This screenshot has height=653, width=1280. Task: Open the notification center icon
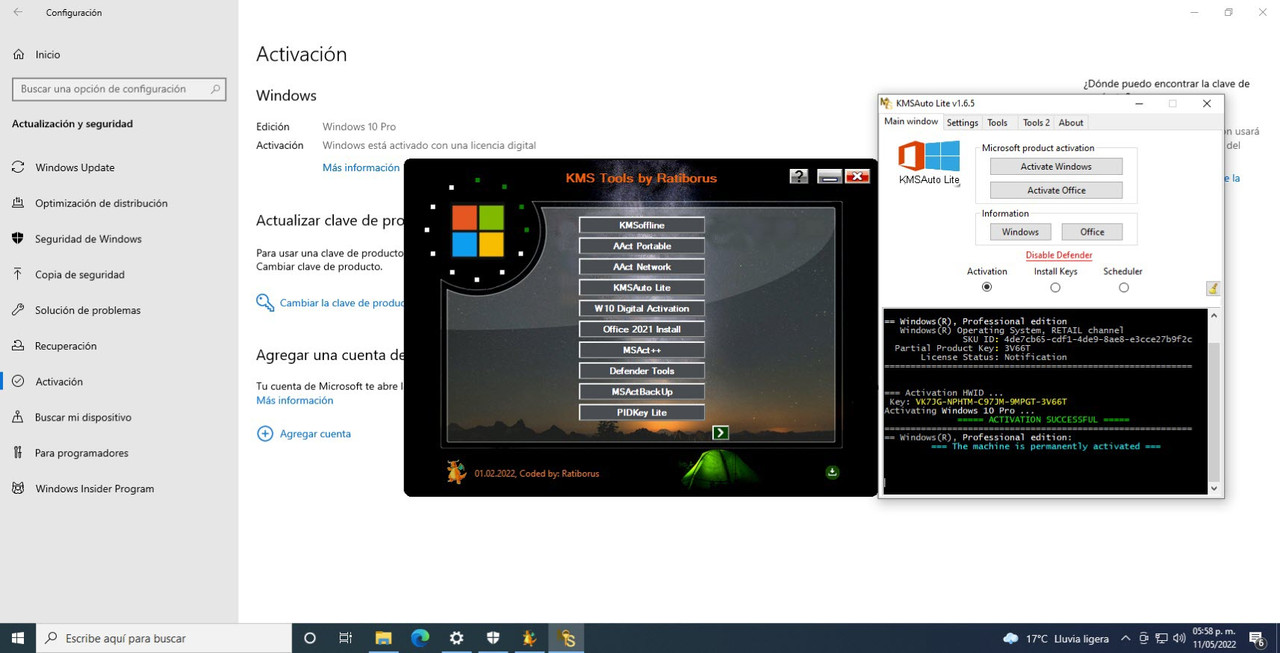pos(1257,638)
